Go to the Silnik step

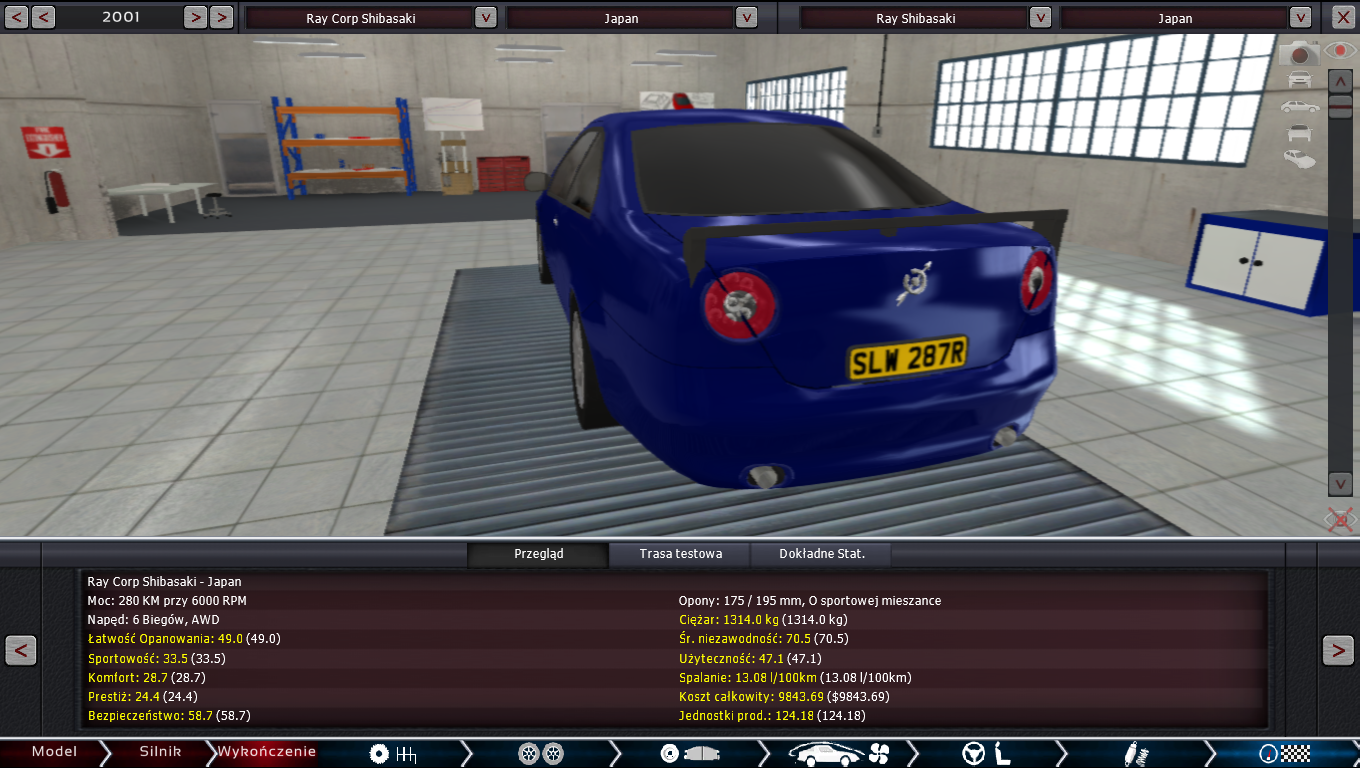[160, 752]
